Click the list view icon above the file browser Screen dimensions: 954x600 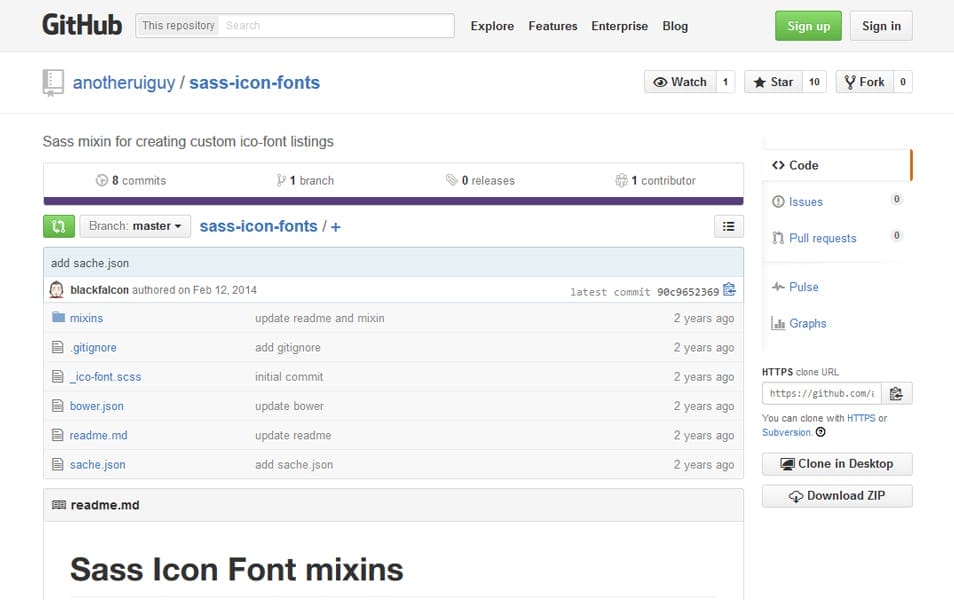tap(729, 226)
